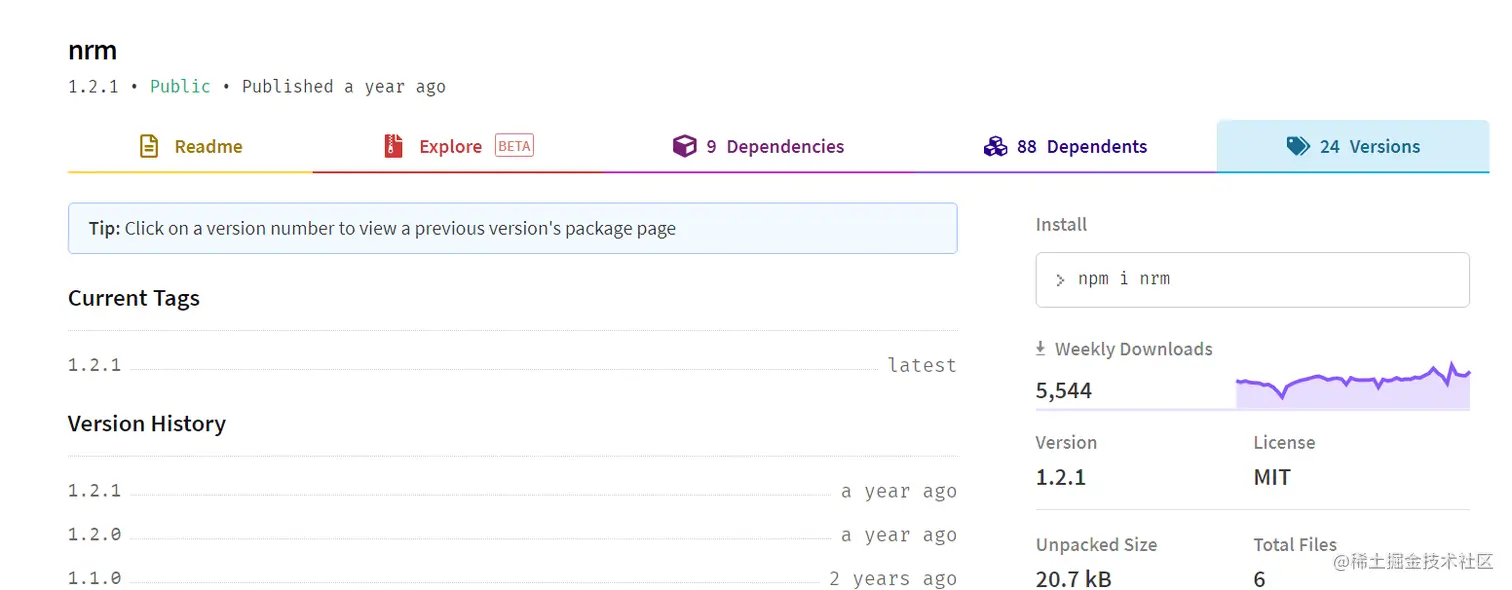
Task: Click the latest tag label
Action: click(x=922, y=365)
